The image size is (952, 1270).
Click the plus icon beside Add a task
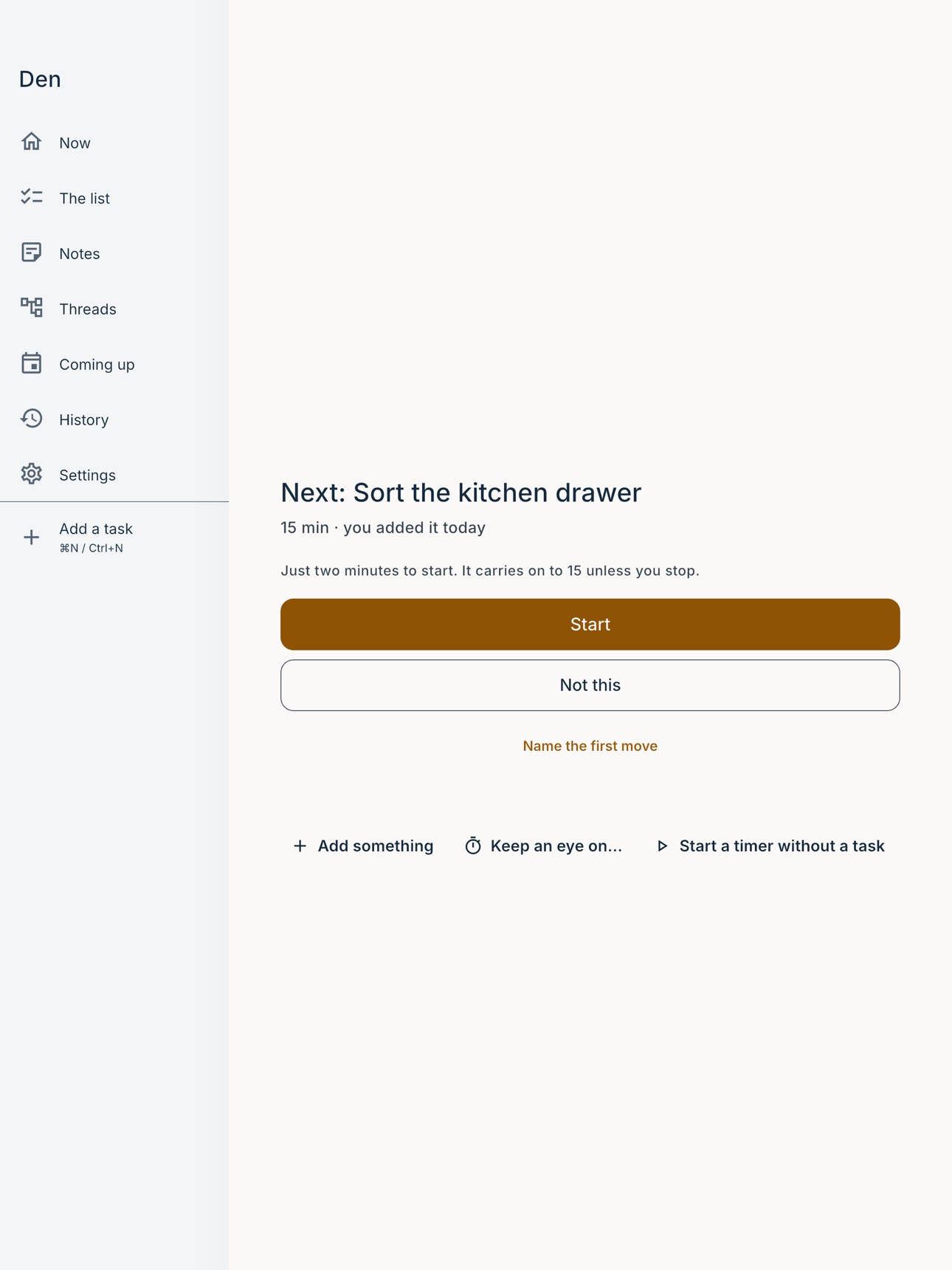pyautogui.click(x=31, y=538)
